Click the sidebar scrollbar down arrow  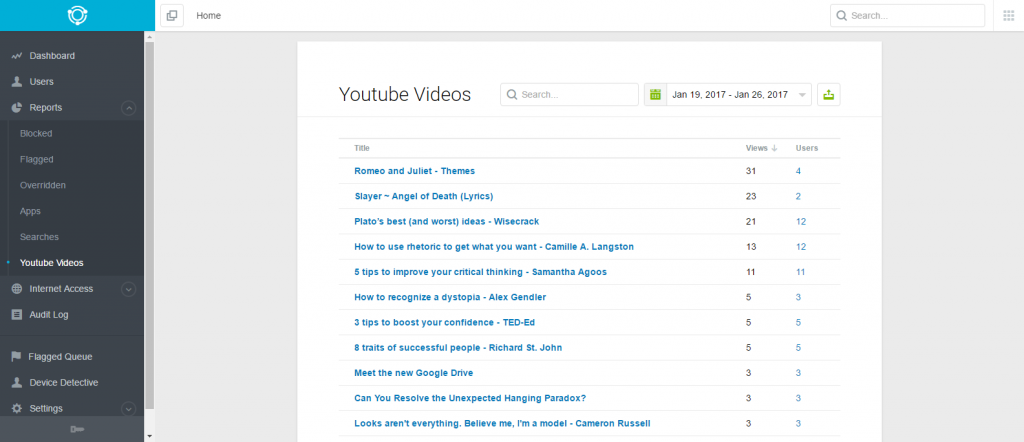pyautogui.click(x=150, y=435)
